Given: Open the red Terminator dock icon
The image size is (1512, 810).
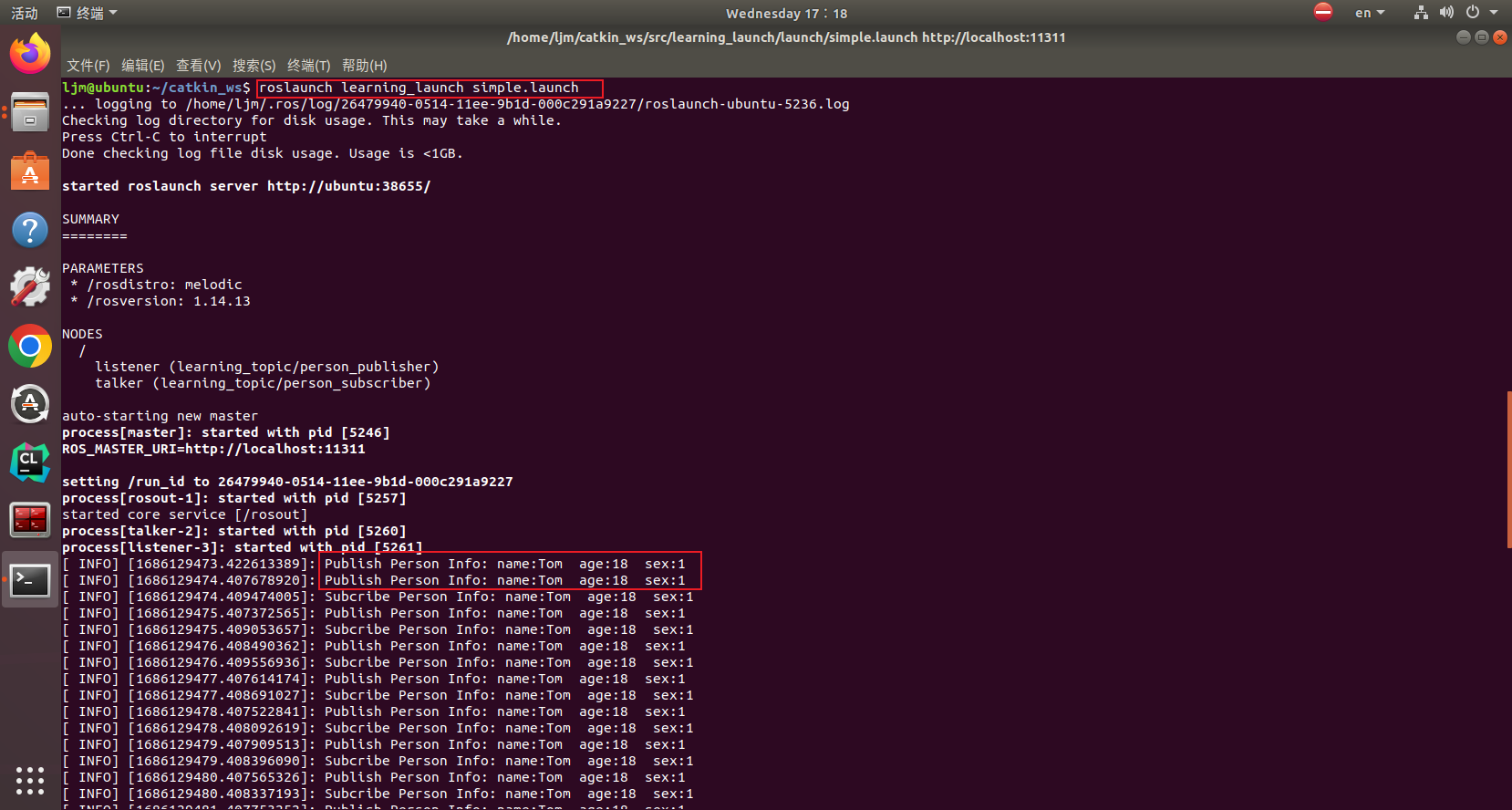Looking at the screenshot, I should (30, 521).
